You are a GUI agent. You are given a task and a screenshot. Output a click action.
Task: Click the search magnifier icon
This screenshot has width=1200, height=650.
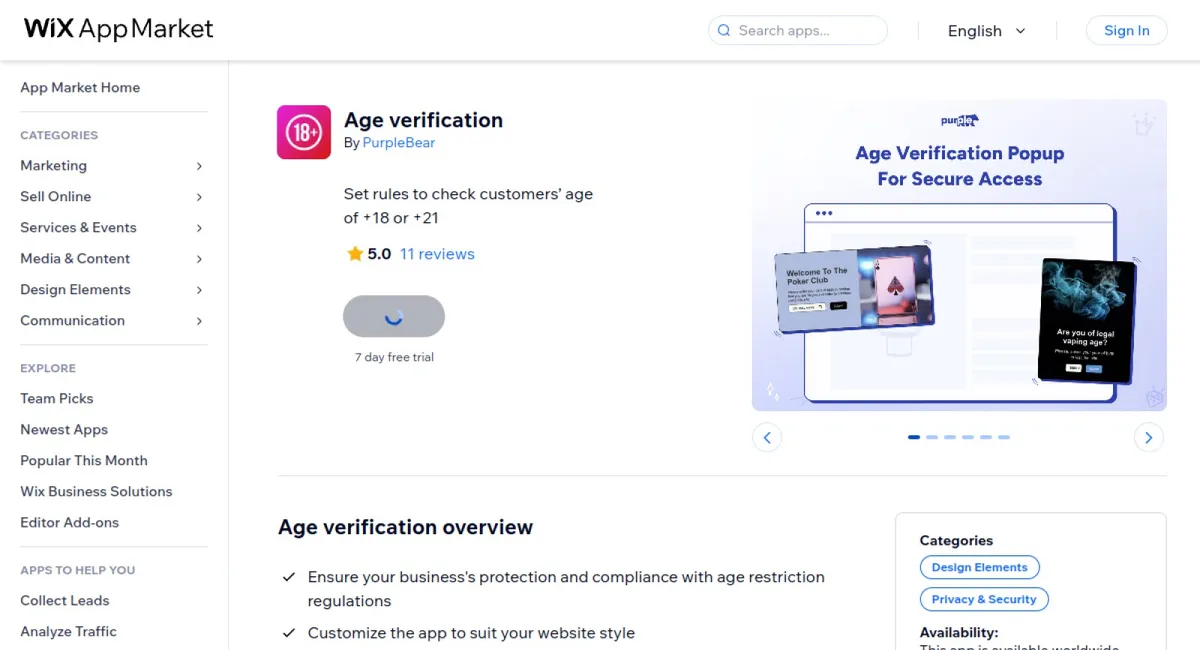(723, 31)
